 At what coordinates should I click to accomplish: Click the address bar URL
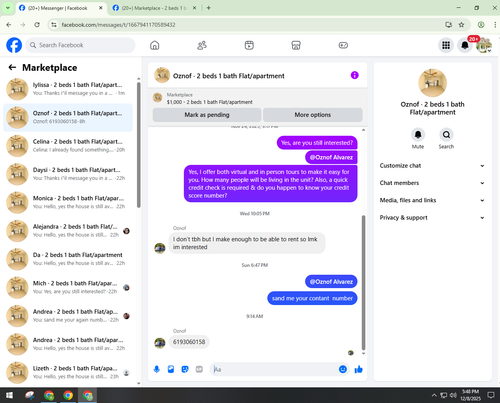click(x=118, y=25)
